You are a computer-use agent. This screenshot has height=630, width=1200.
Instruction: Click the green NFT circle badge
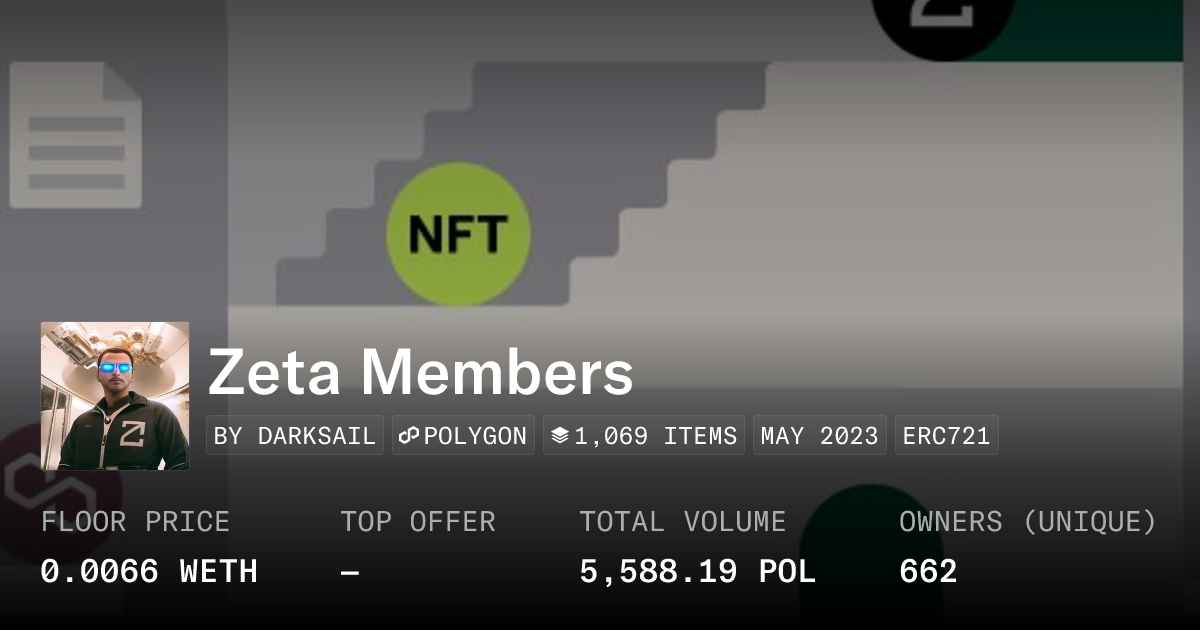coord(458,234)
